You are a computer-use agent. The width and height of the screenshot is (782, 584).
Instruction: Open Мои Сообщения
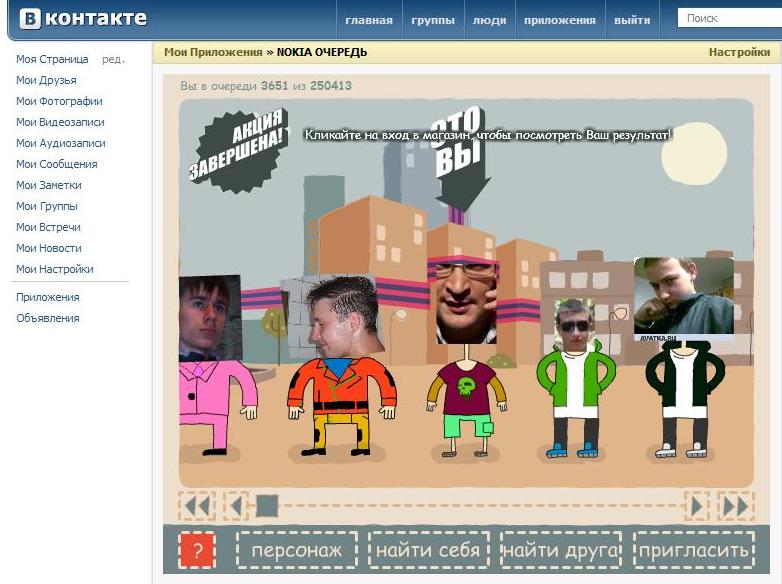57,164
